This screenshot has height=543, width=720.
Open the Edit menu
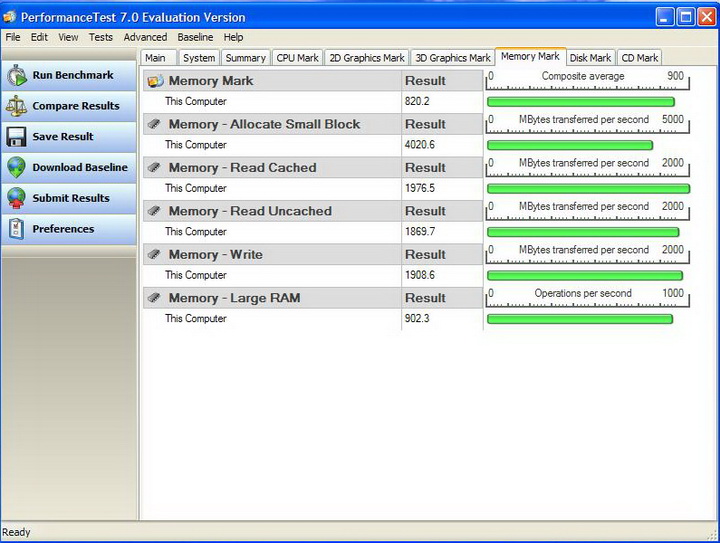point(39,37)
